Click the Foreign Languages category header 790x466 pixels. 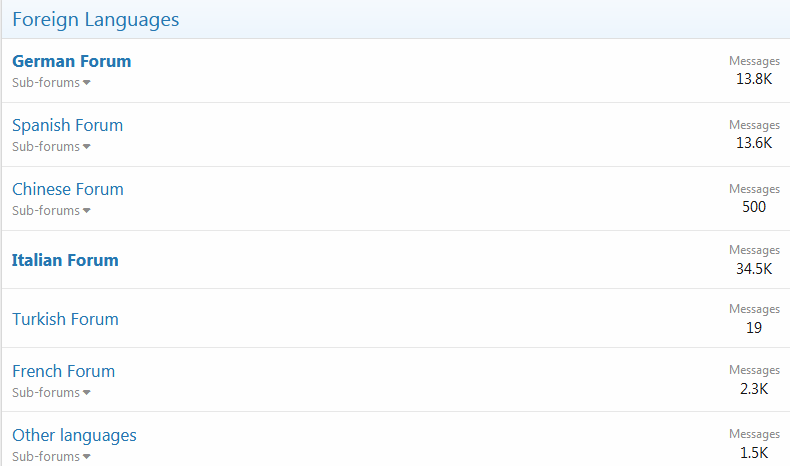pos(95,19)
